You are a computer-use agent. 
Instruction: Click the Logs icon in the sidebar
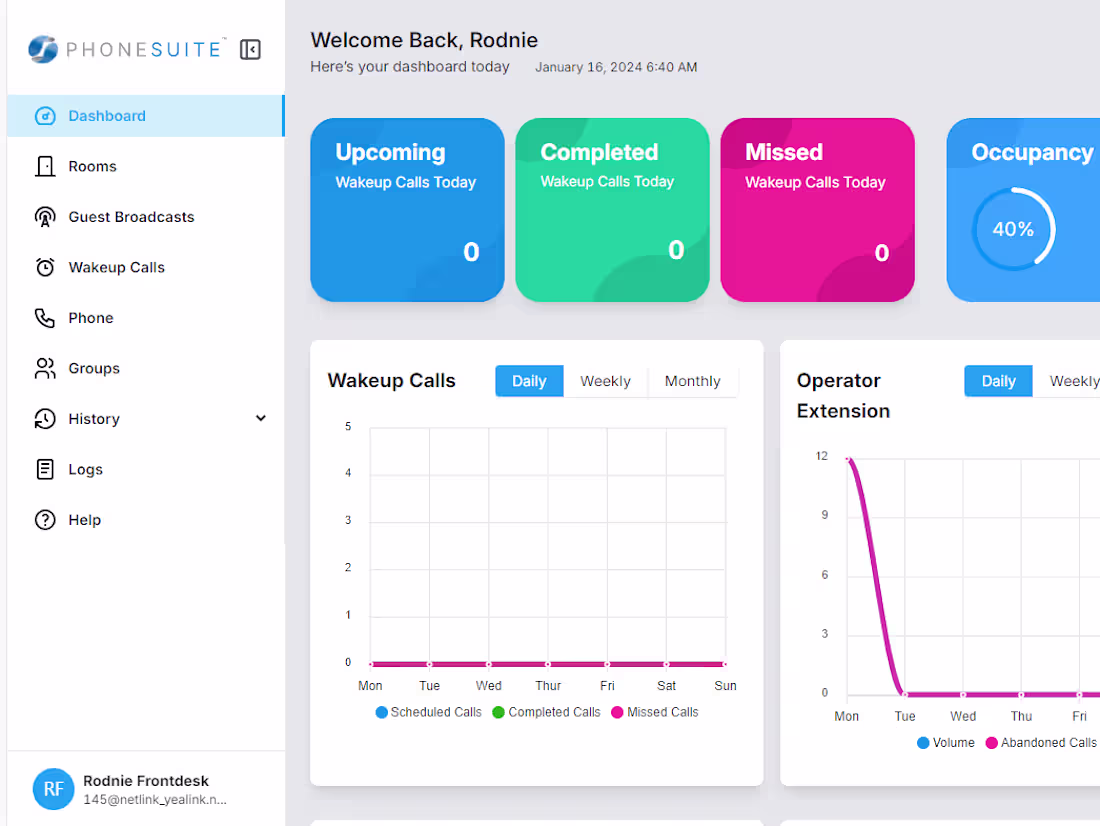(43, 469)
